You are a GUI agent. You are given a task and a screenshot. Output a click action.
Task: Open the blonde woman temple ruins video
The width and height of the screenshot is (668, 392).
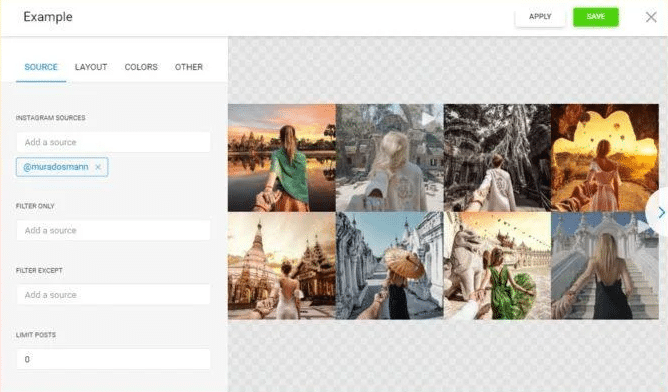click(389, 158)
